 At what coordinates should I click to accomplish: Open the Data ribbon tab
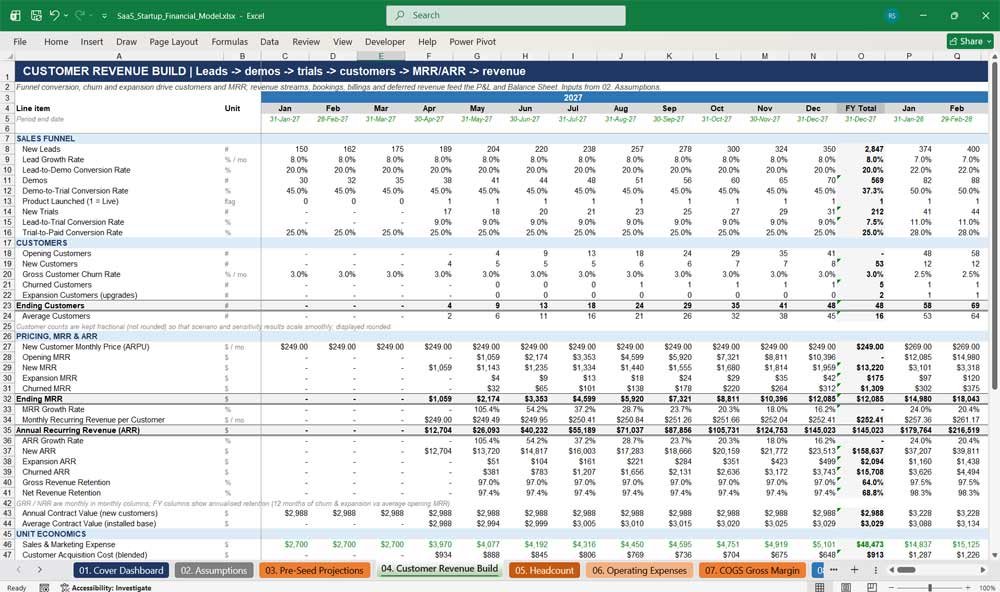[x=269, y=41]
